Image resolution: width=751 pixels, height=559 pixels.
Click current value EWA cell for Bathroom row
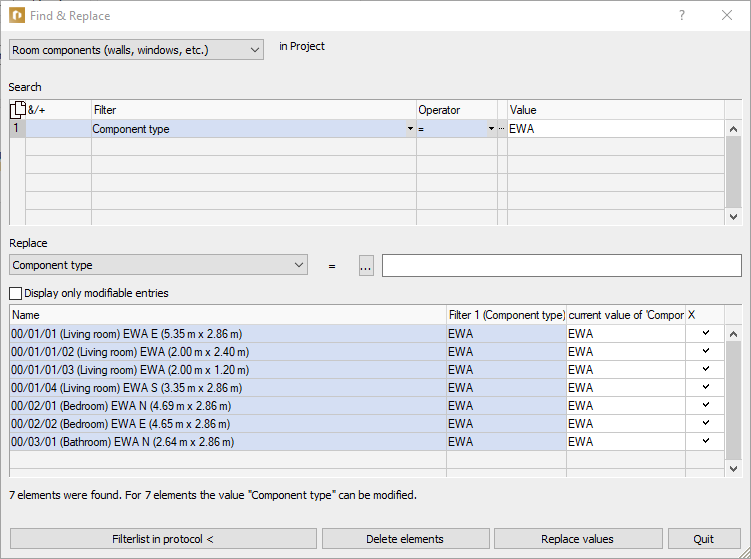626,442
